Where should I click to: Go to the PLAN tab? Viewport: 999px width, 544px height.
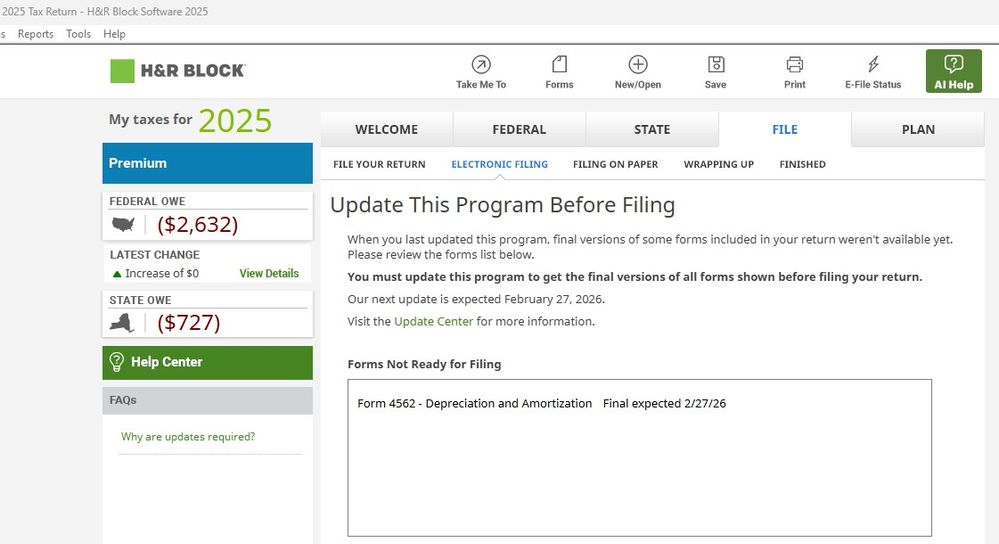coord(918,129)
